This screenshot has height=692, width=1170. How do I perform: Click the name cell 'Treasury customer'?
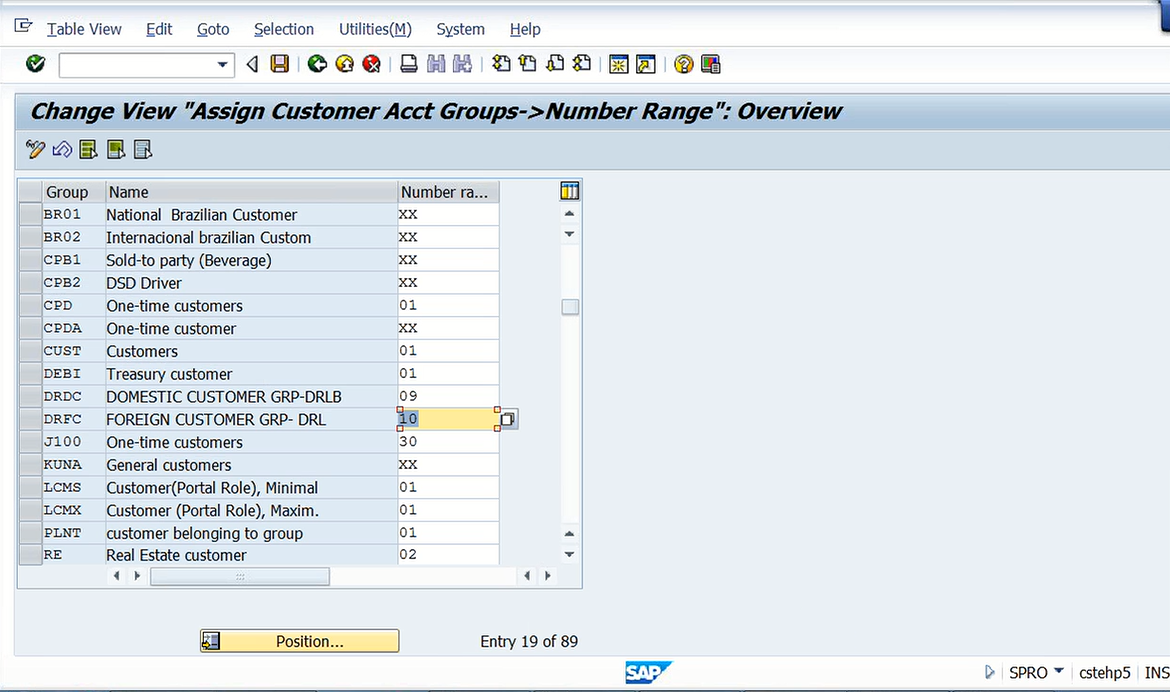251,374
